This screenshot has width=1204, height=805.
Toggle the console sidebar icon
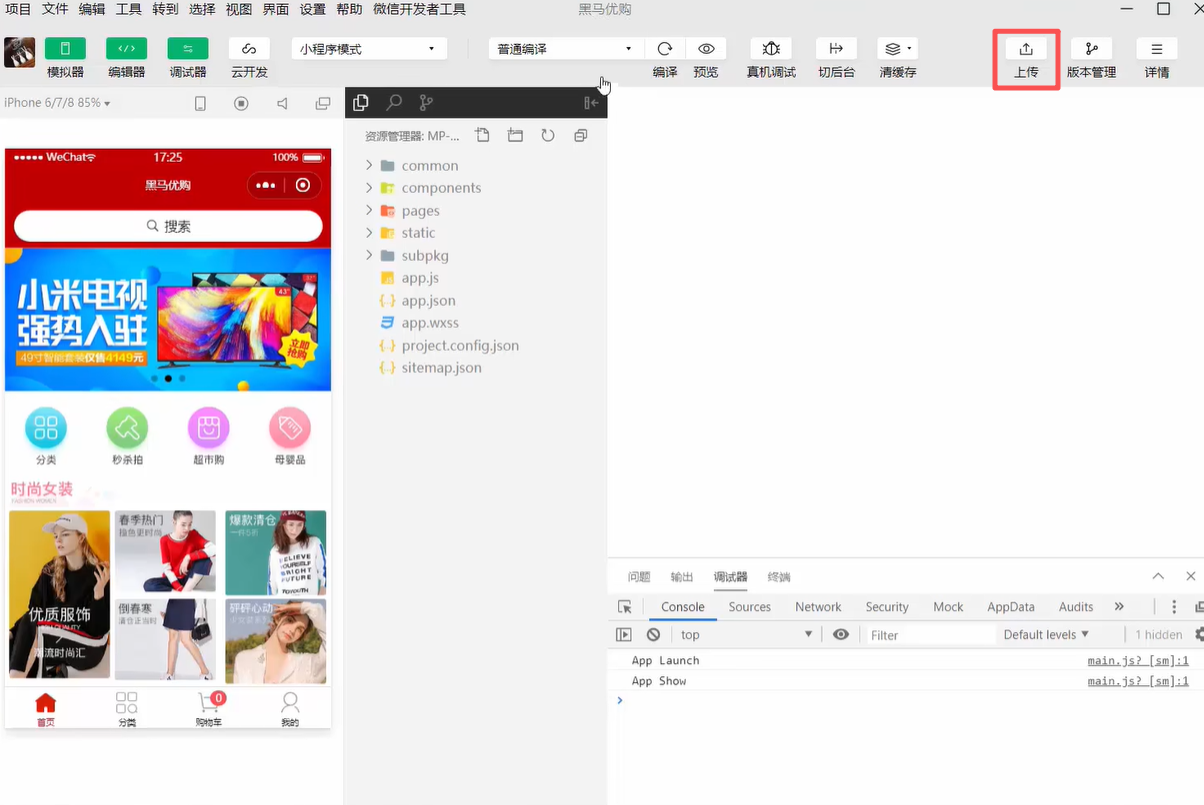click(624, 635)
